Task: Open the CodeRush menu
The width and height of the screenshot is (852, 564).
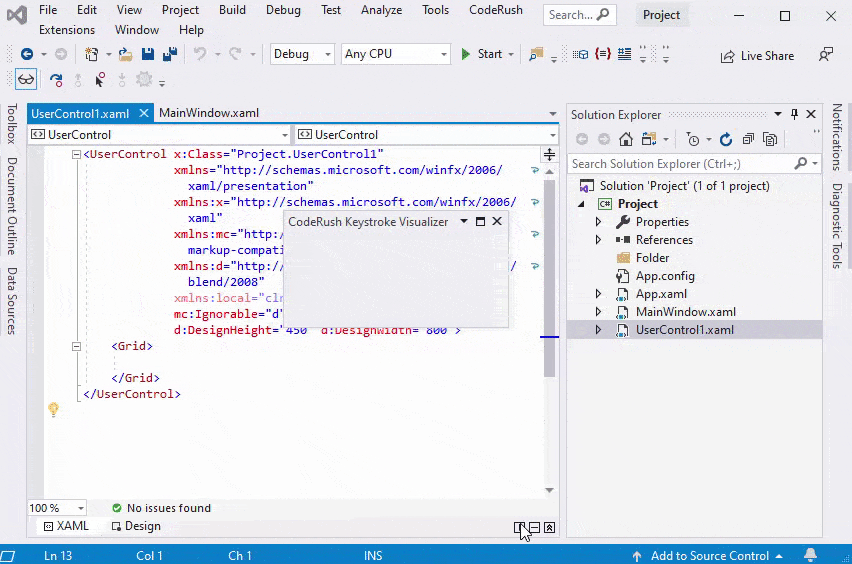Action: 494,10
